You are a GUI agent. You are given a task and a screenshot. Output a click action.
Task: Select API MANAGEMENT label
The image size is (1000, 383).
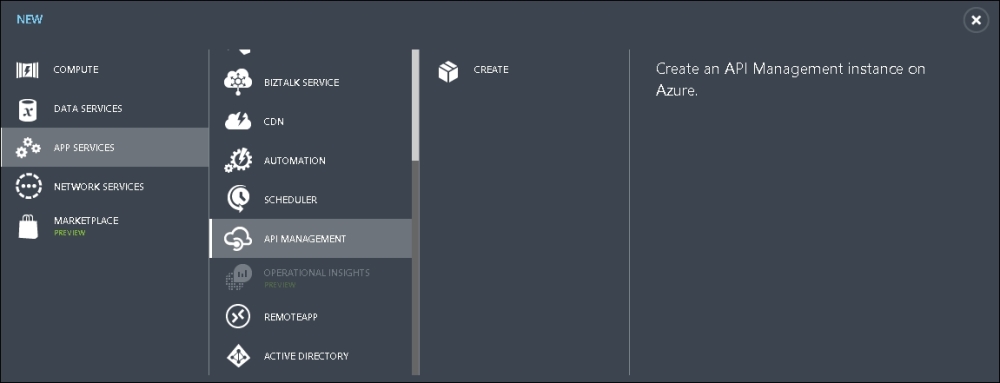pyautogui.click(x=305, y=239)
